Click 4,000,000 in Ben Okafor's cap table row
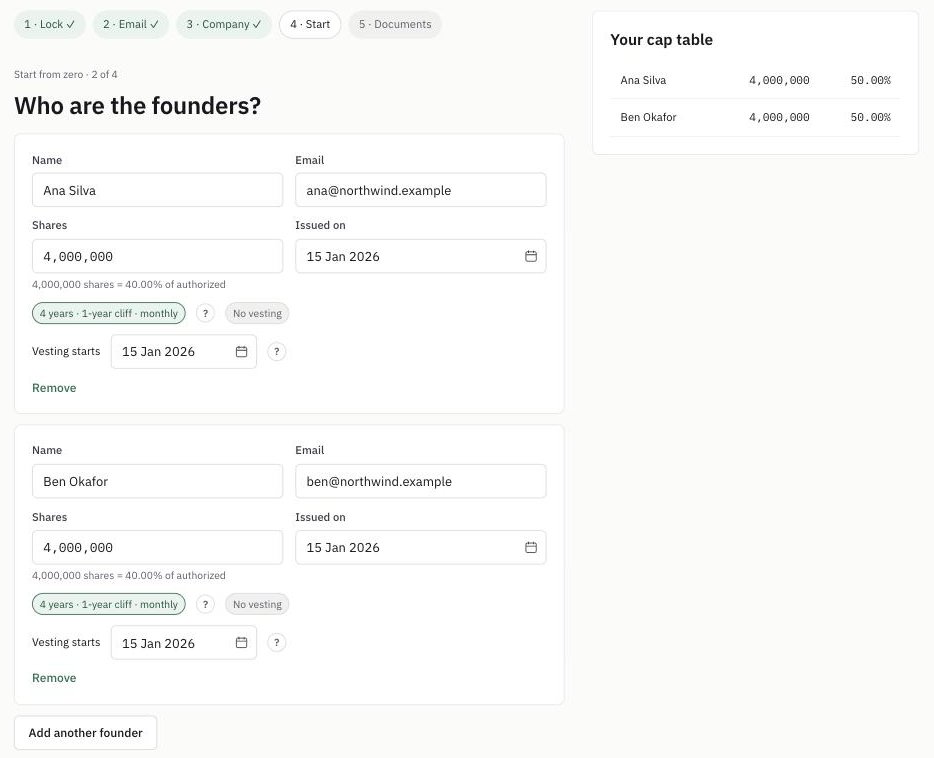Viewport: 934px width, 758px height. tap(779, 117)
